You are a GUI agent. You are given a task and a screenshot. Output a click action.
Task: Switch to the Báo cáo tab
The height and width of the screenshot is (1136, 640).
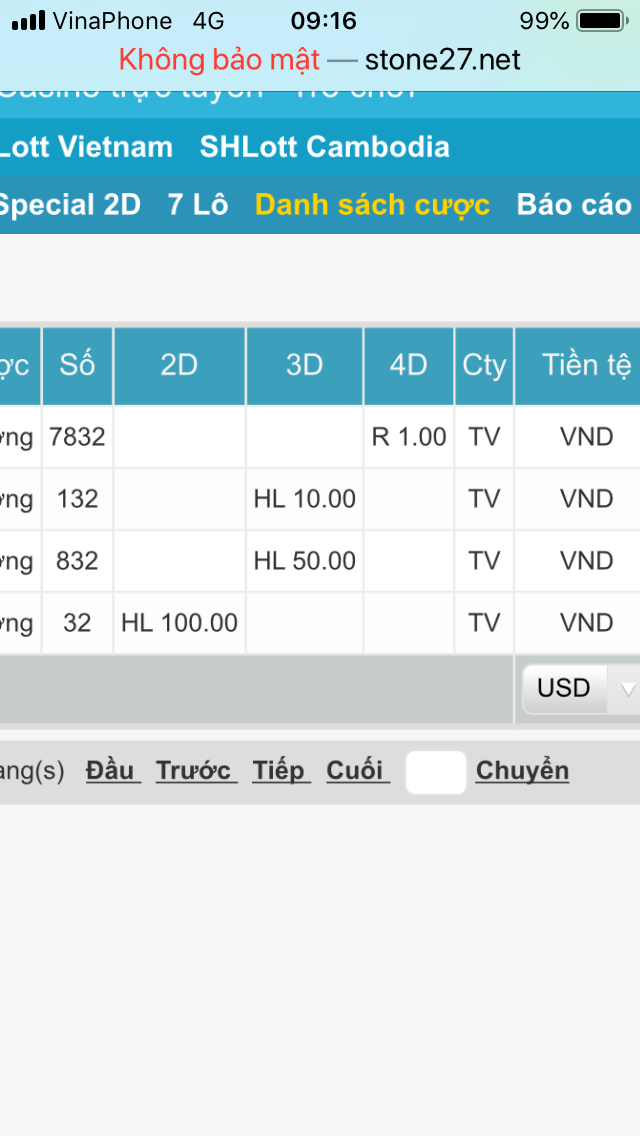pos(573,205)
